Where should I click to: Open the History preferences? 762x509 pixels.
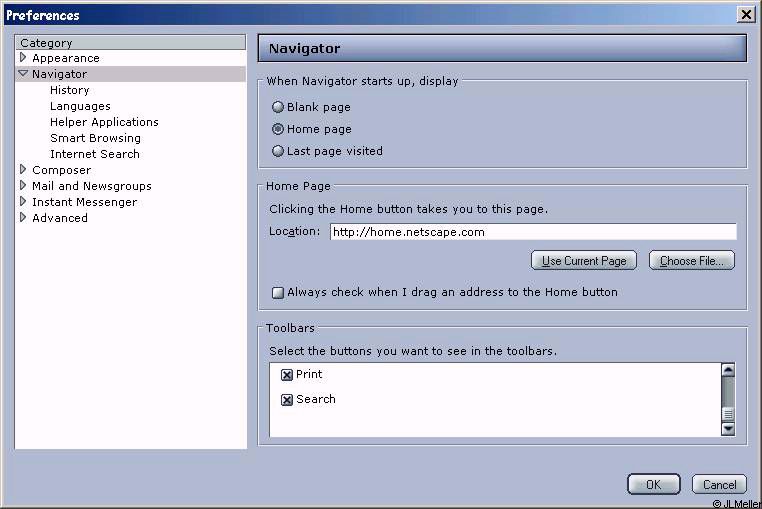(x=69, y=90)
